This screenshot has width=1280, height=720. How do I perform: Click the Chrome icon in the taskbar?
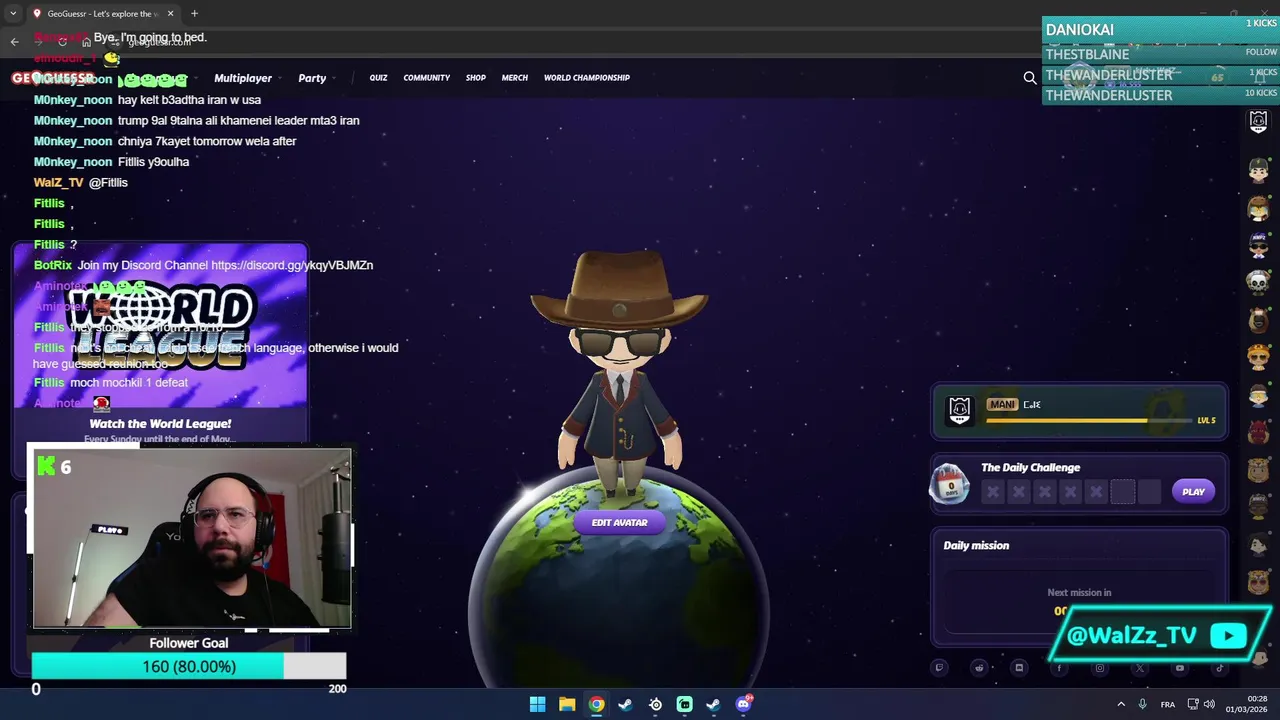pyautogui.click(x=596, y=704)
